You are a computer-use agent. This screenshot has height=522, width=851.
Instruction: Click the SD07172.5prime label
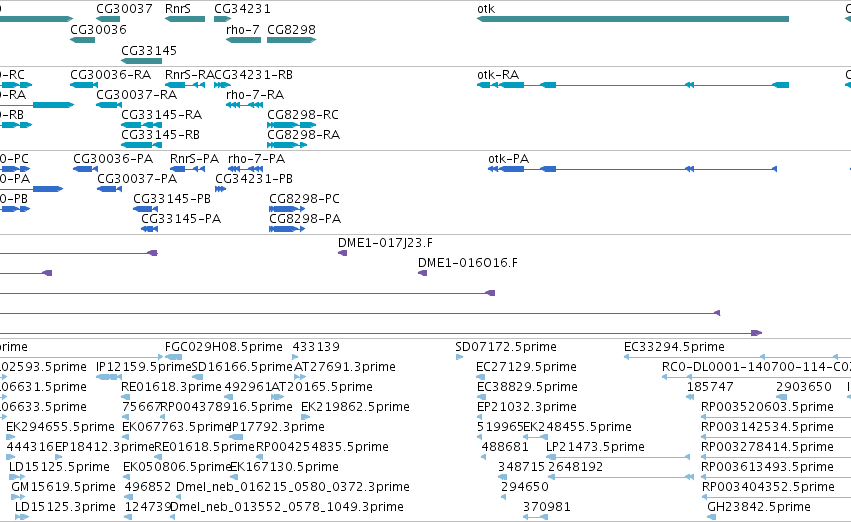click(506, 347)
